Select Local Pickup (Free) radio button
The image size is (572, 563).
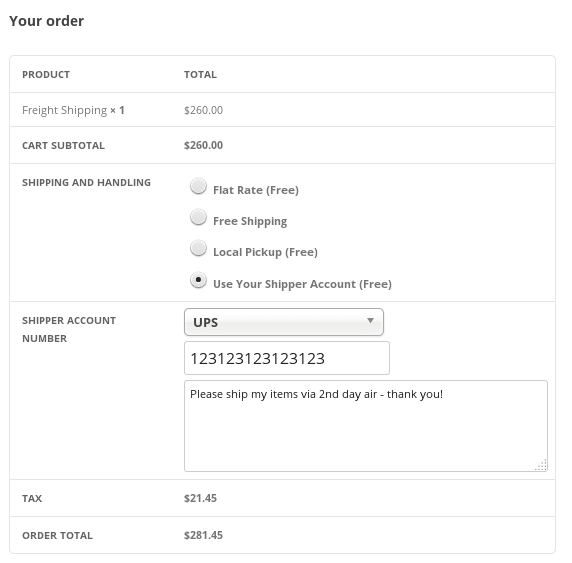(x=198, y=248)
